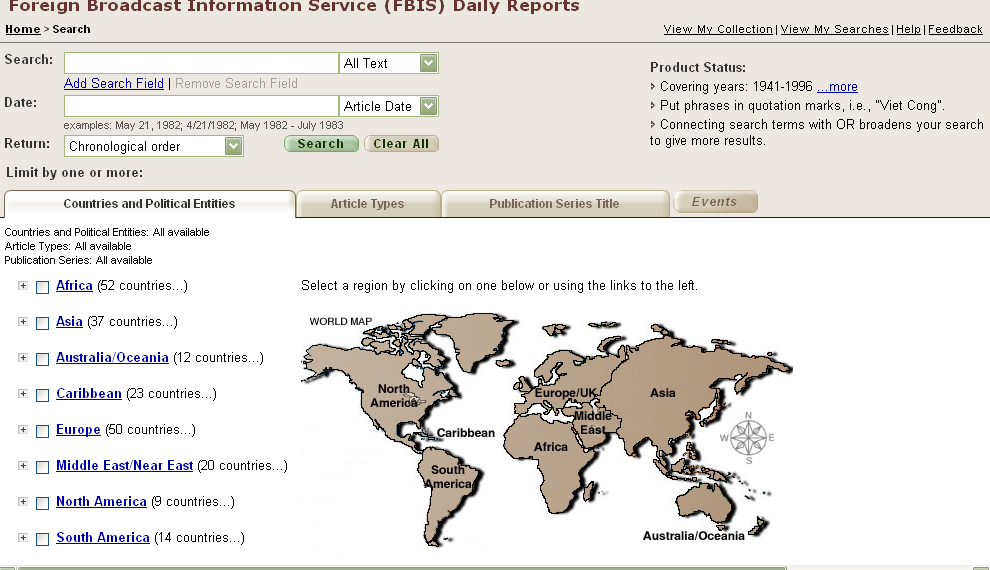Expand the Europe region tree
Viewport: 990px width, 570px height.
23,430
